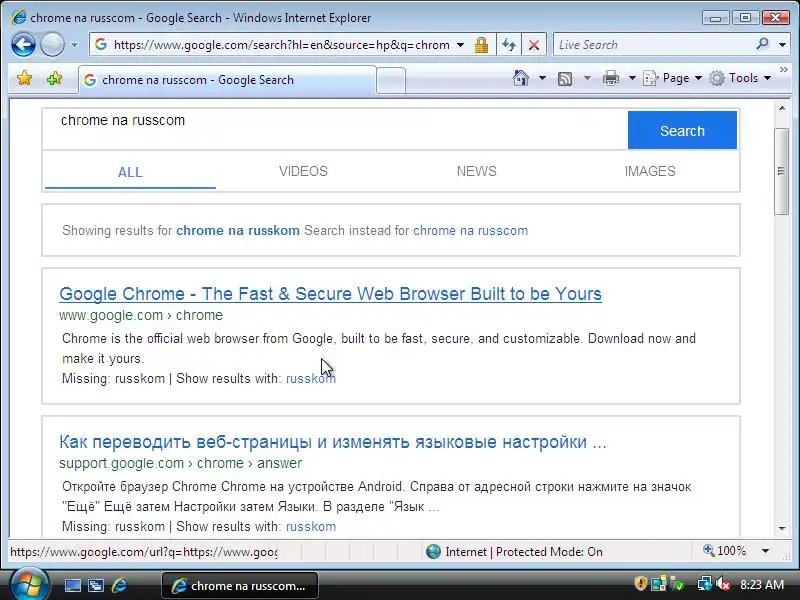
Task: Open the Windows Start orb
Action: [28, 584]
